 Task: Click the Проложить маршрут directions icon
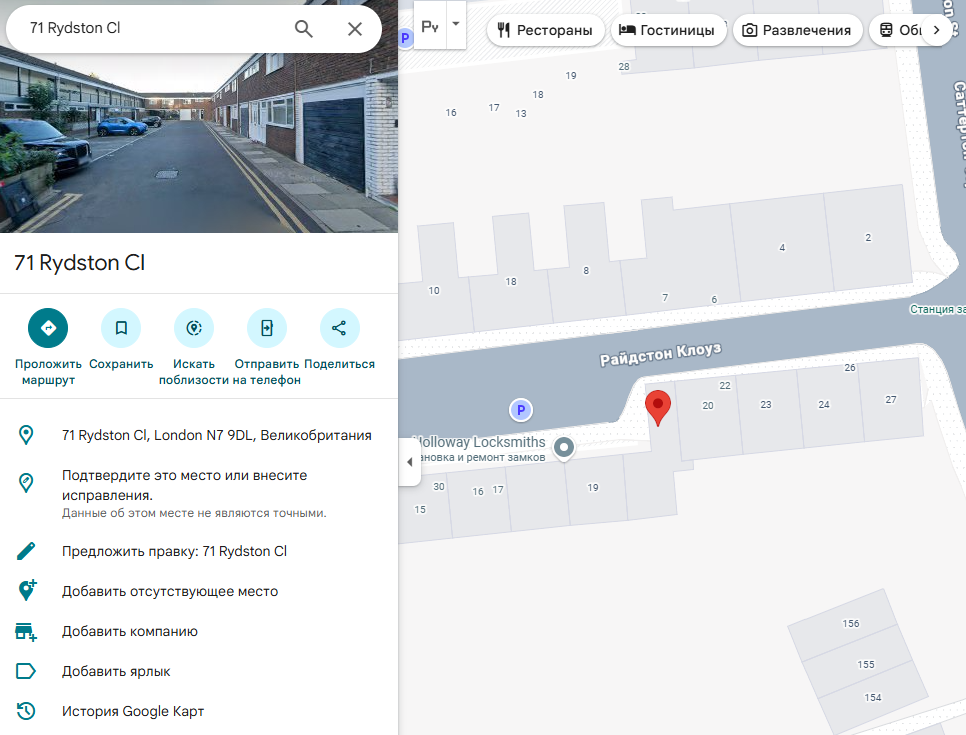[48, 327]
